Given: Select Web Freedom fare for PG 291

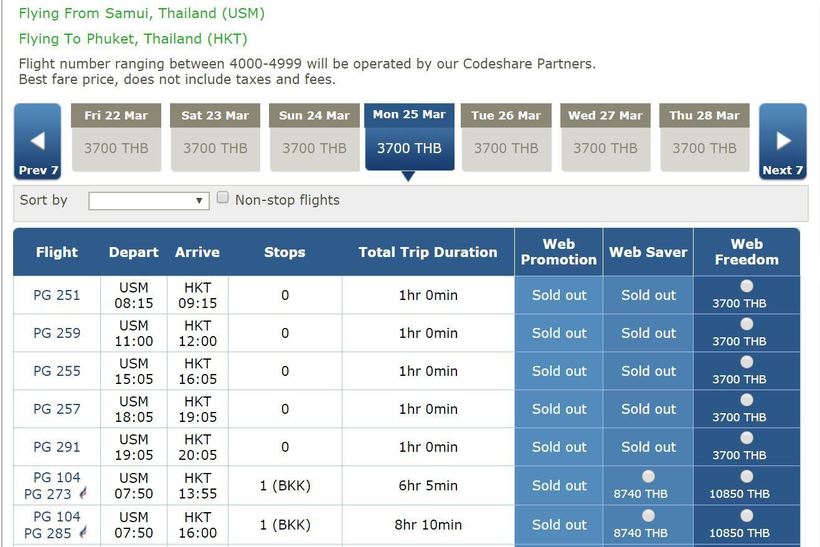Looking at the screenshot, I should coord(746,438).
